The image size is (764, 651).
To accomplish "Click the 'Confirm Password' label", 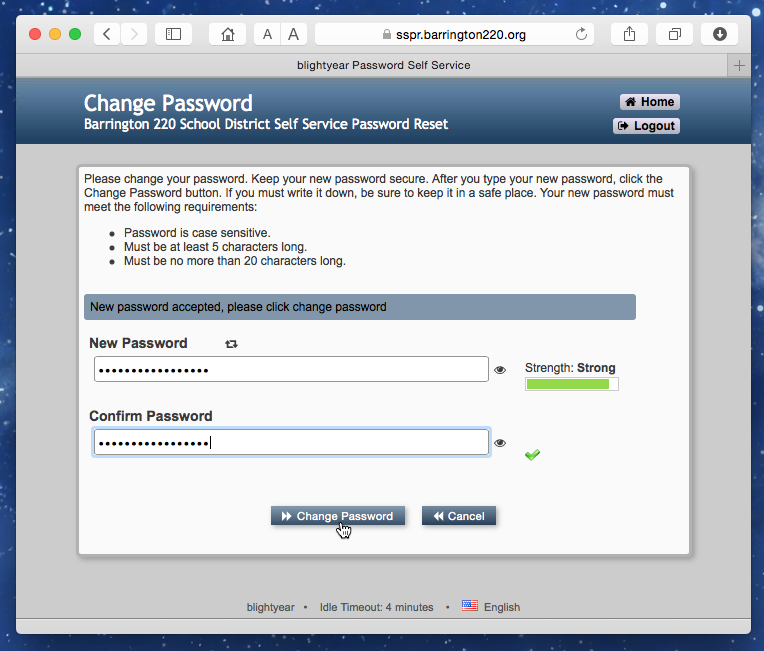I will click(x=151, y=416).
